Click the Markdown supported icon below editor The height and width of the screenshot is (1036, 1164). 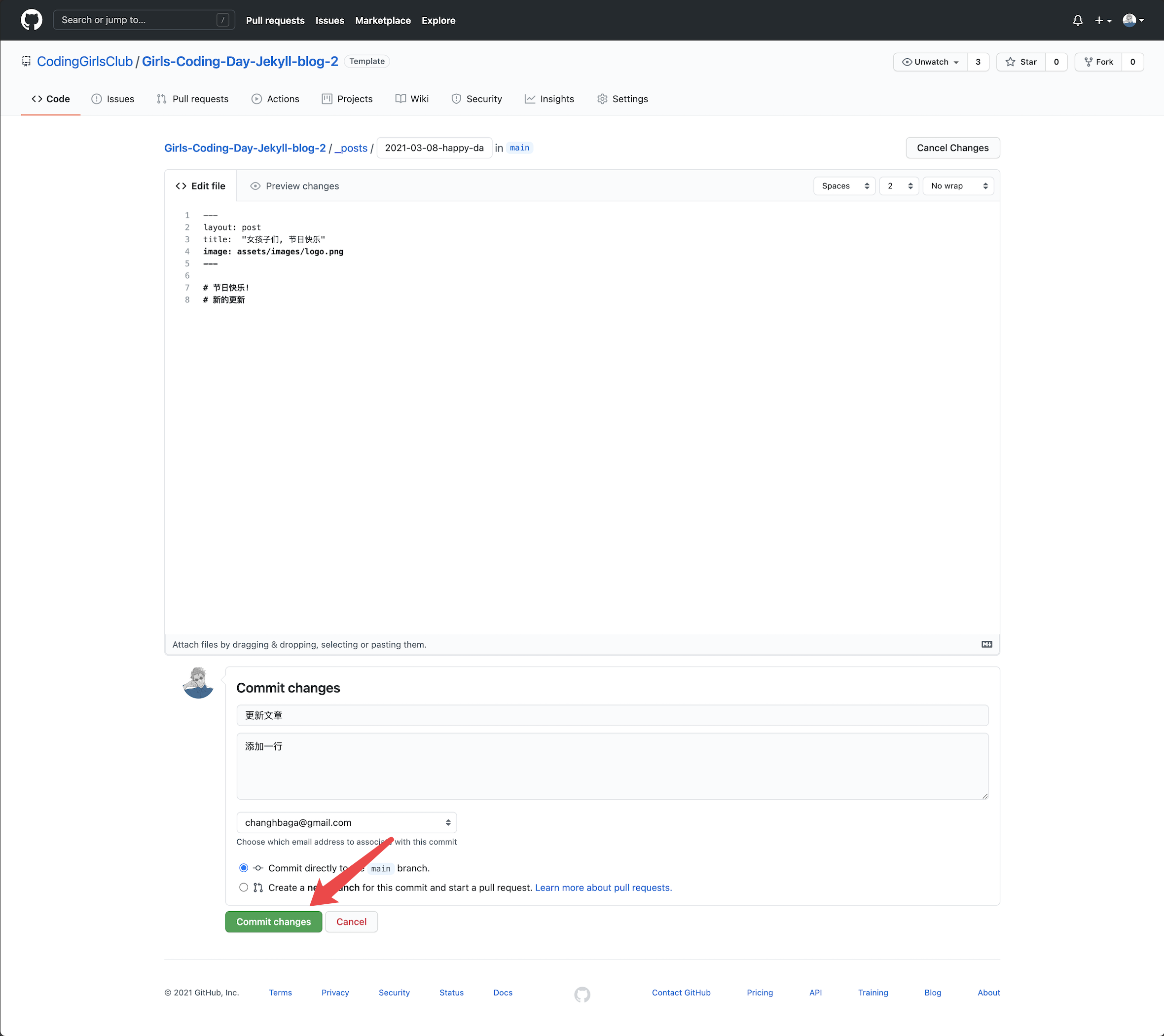986,644
